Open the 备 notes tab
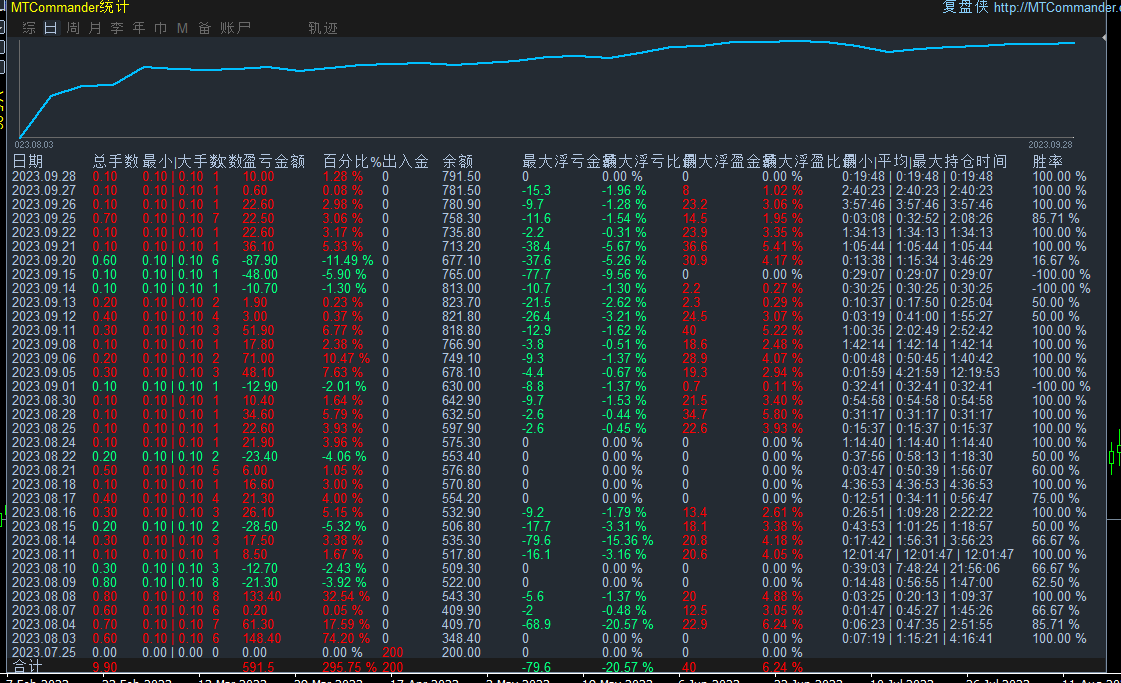 pyautogui.click(x=204, y=28)
